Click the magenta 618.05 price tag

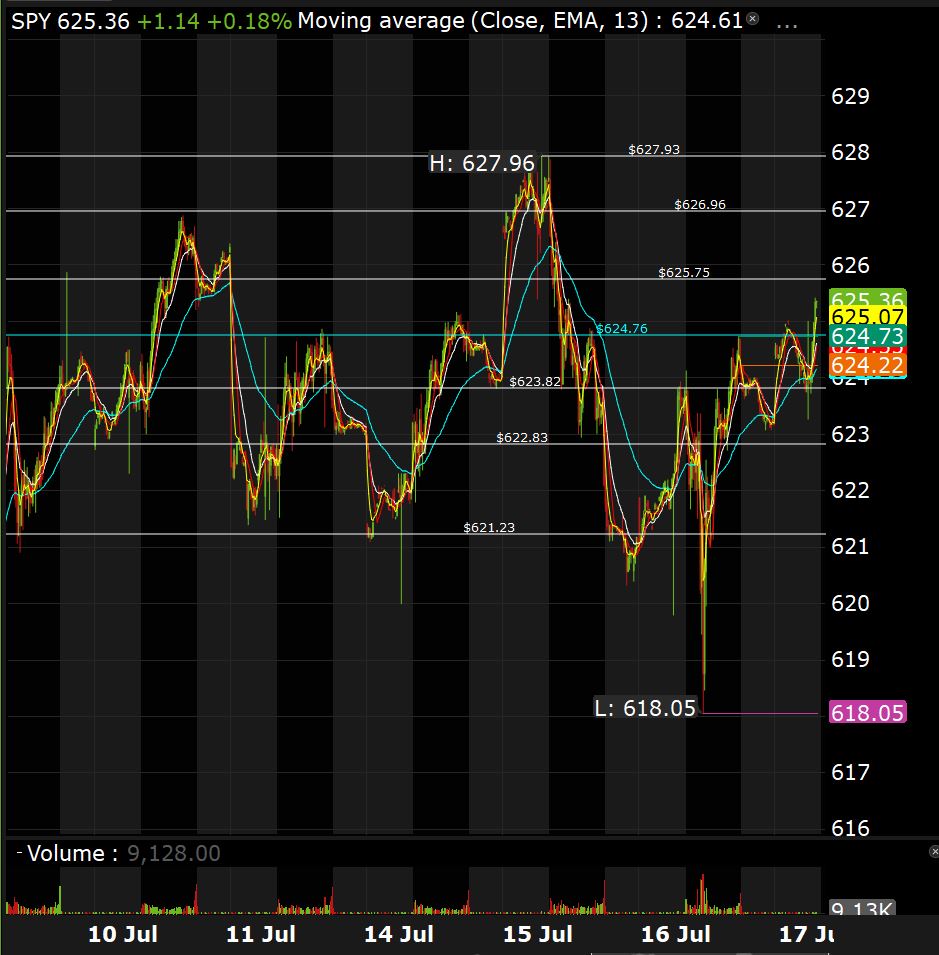pos(868,712)
